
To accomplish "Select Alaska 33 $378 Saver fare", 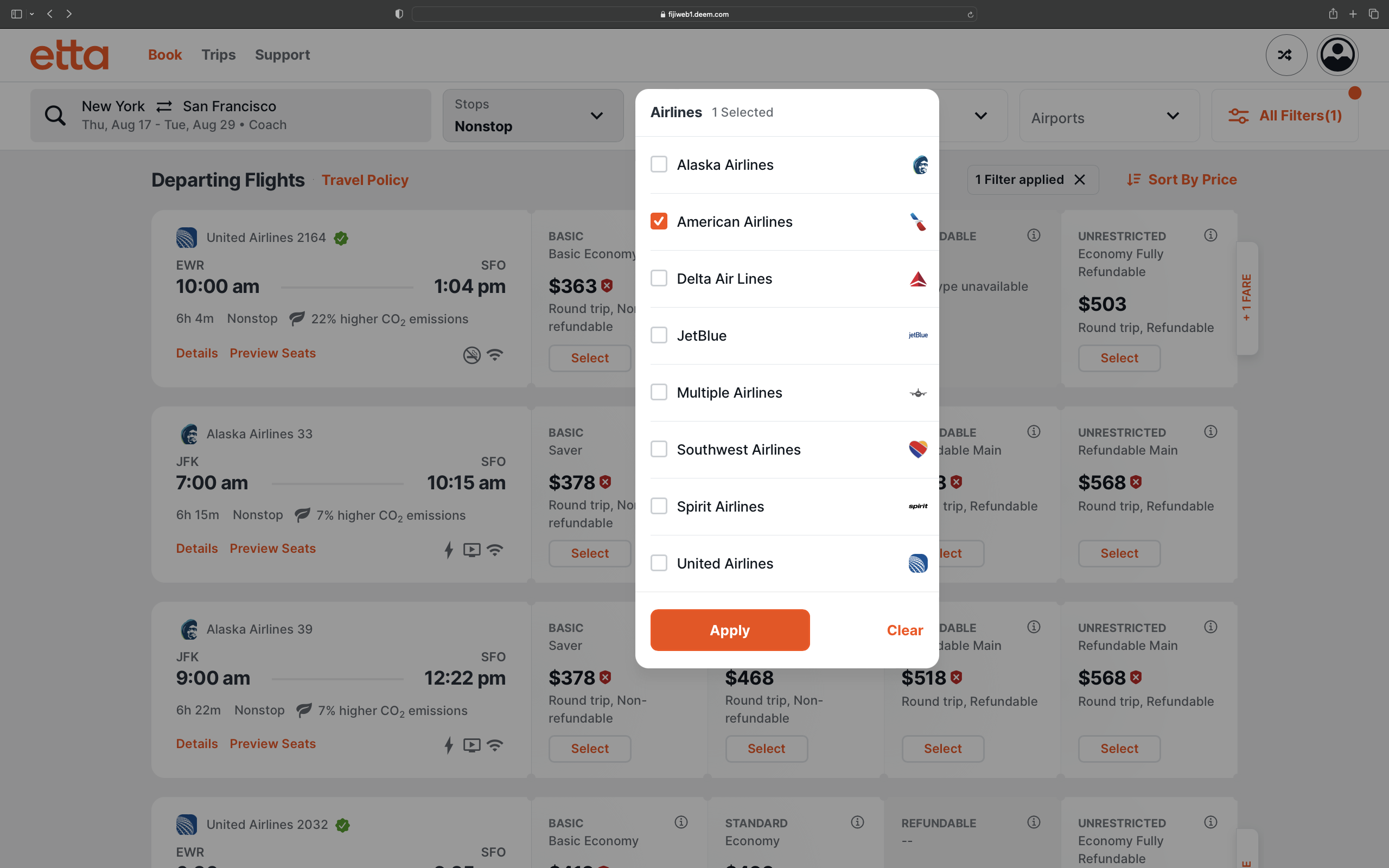I will 589,553.
